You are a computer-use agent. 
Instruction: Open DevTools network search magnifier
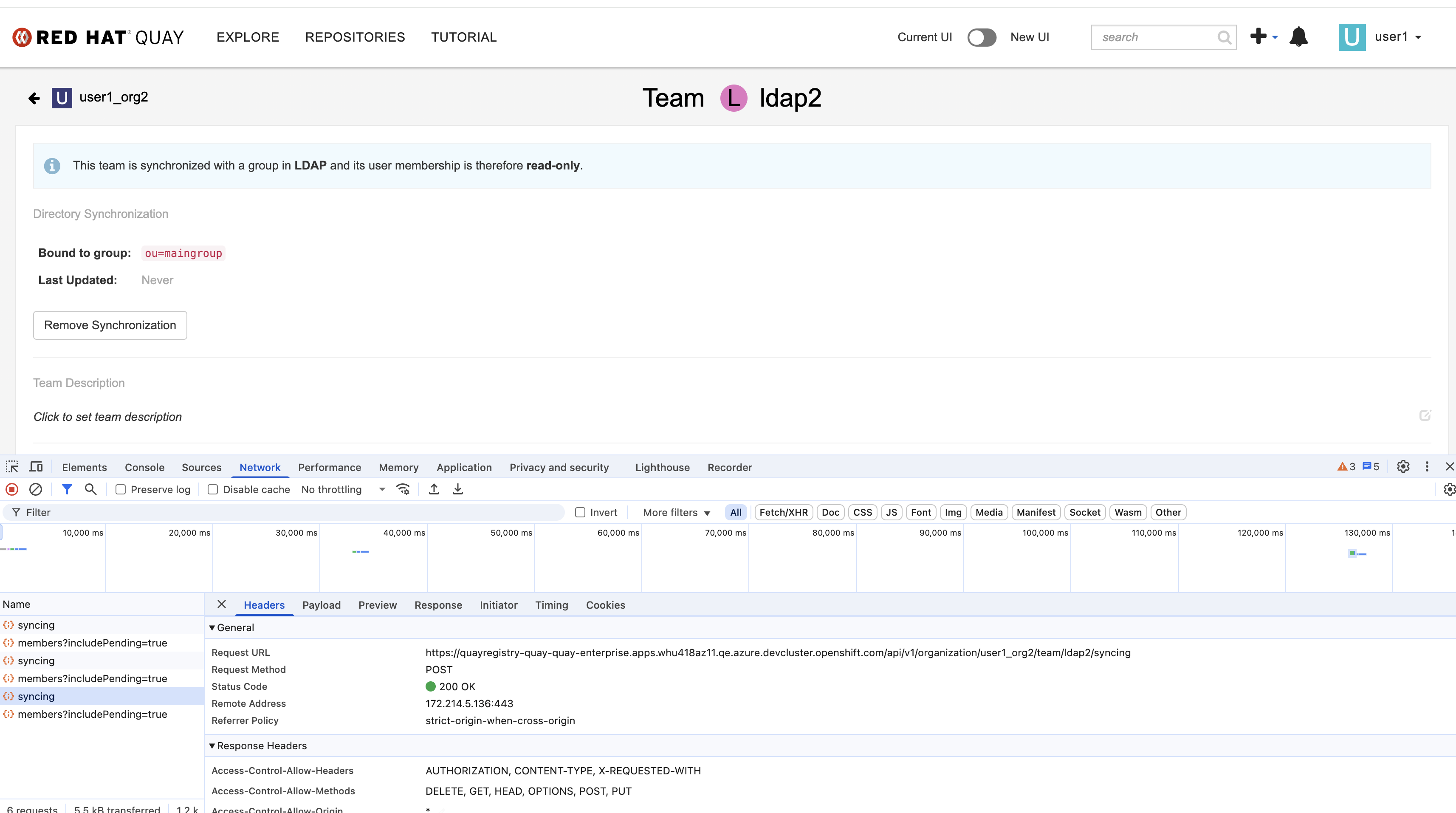[x=90, y=490]
